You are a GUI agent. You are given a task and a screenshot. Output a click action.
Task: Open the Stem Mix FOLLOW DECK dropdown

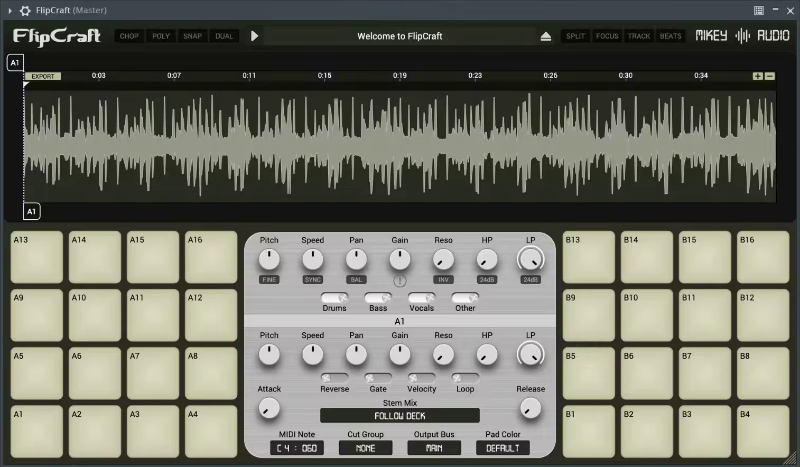click(x=400, y=416)
